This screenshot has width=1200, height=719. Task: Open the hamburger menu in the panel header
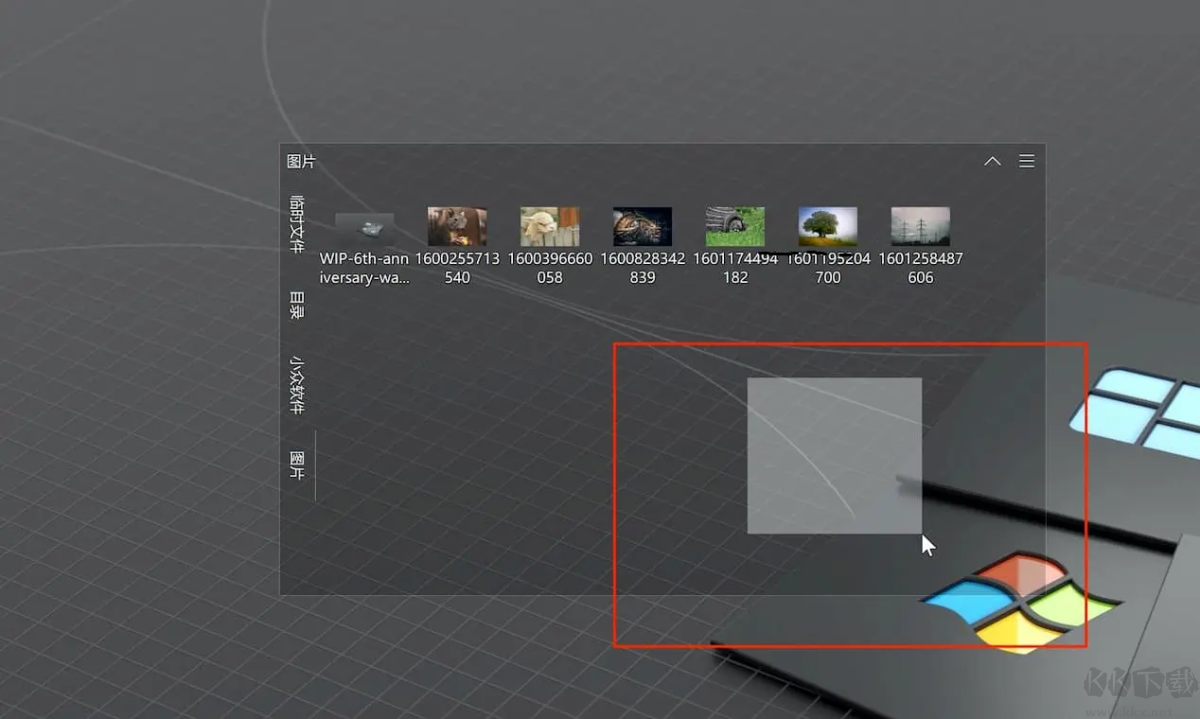(x=1027, y=161)
